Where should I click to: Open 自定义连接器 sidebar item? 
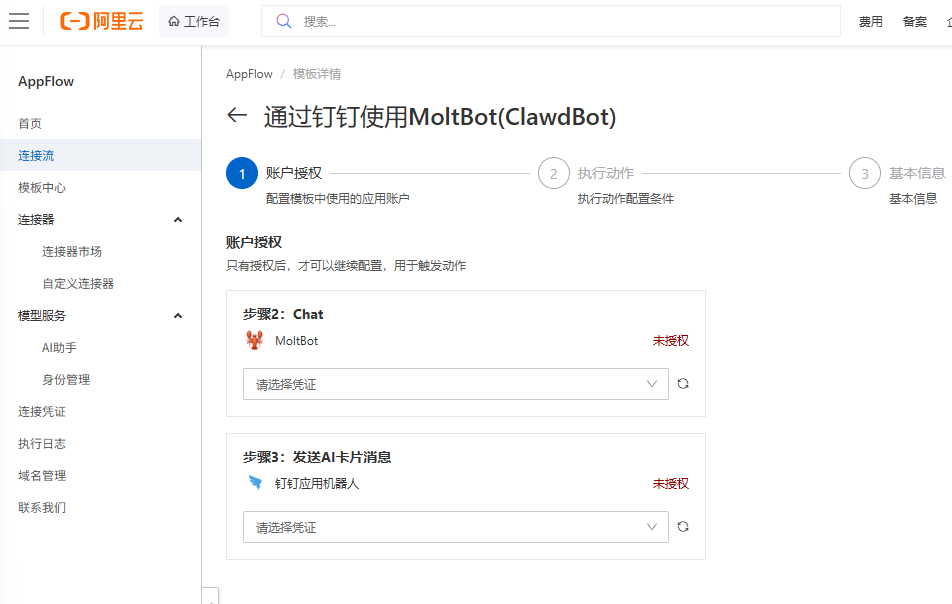(x=78, y=283)
